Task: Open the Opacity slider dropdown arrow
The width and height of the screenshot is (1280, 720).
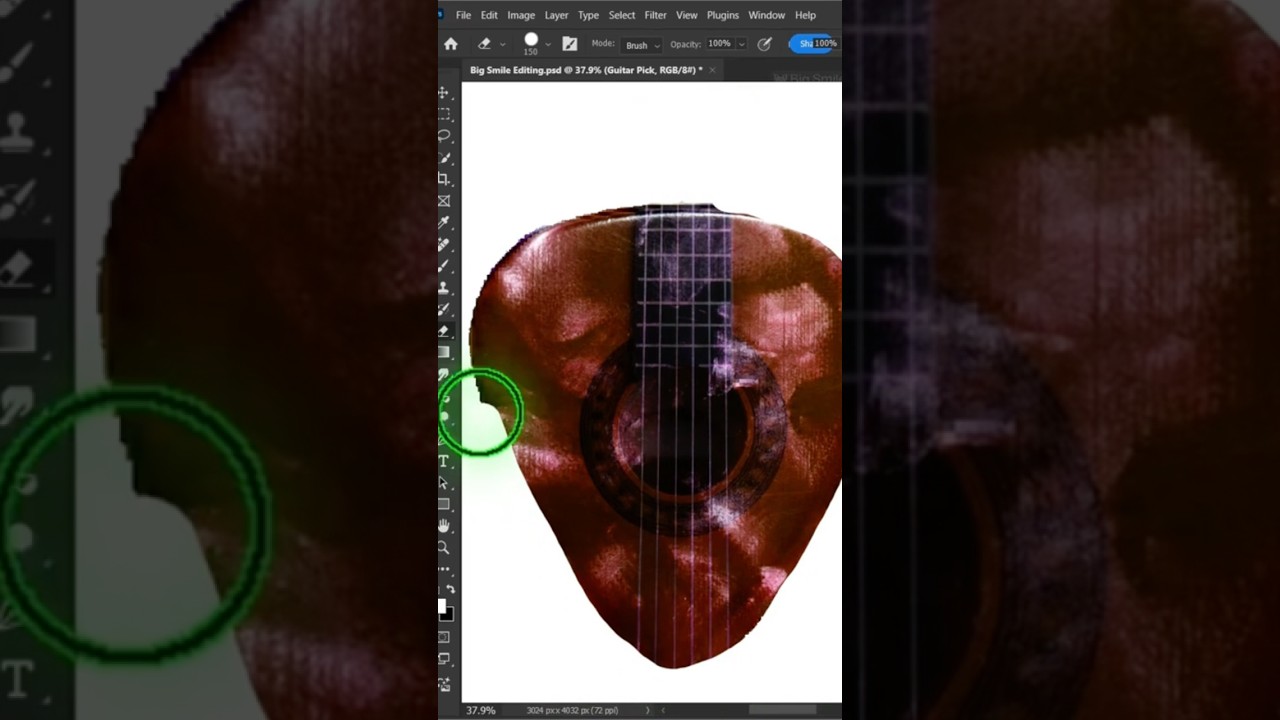Action: pyautogui.click(x=741, y=44)
